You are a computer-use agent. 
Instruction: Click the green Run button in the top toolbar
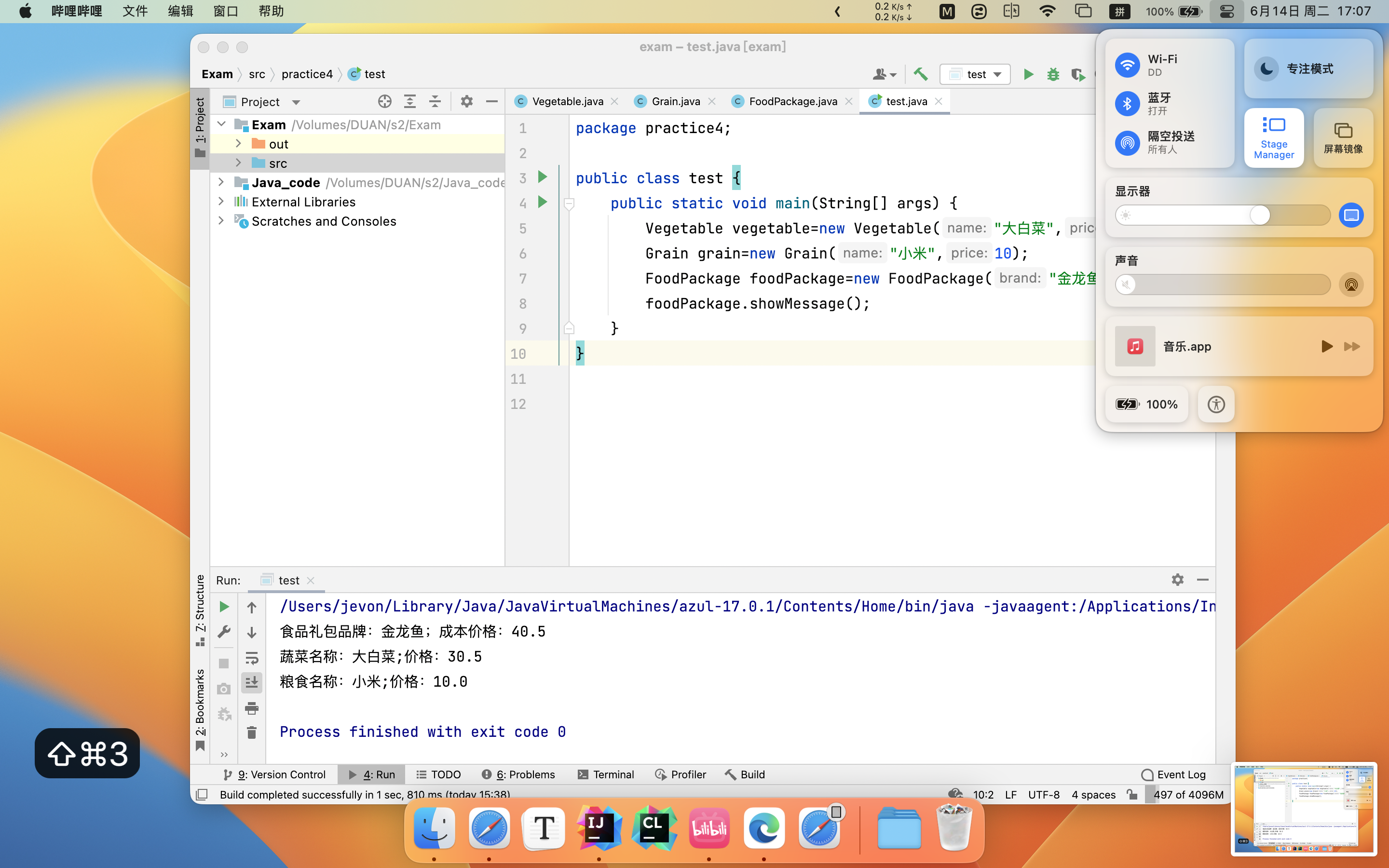click(x=1028, y=74)
